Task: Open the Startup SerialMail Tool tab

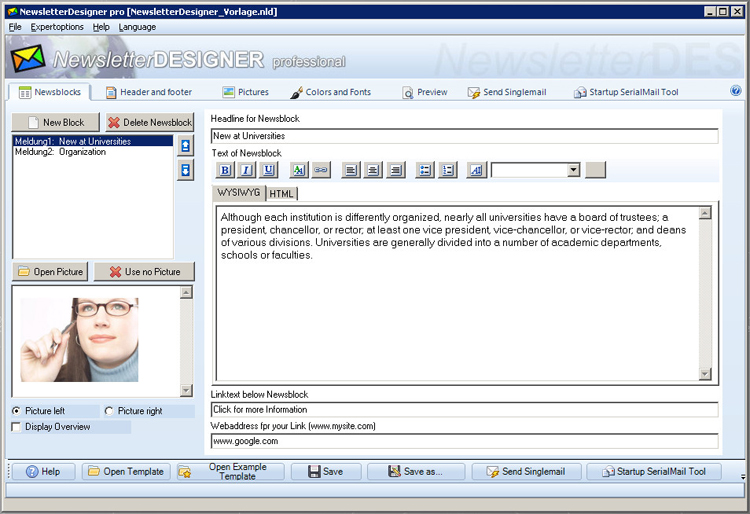Action: (x=626, y=92)
